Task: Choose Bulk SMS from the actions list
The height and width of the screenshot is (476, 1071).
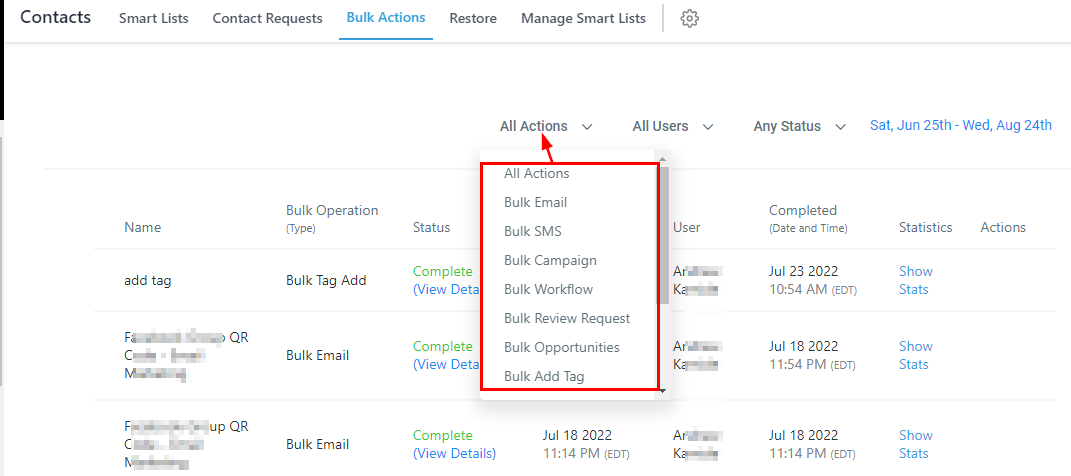Action: tap(532, 231)
